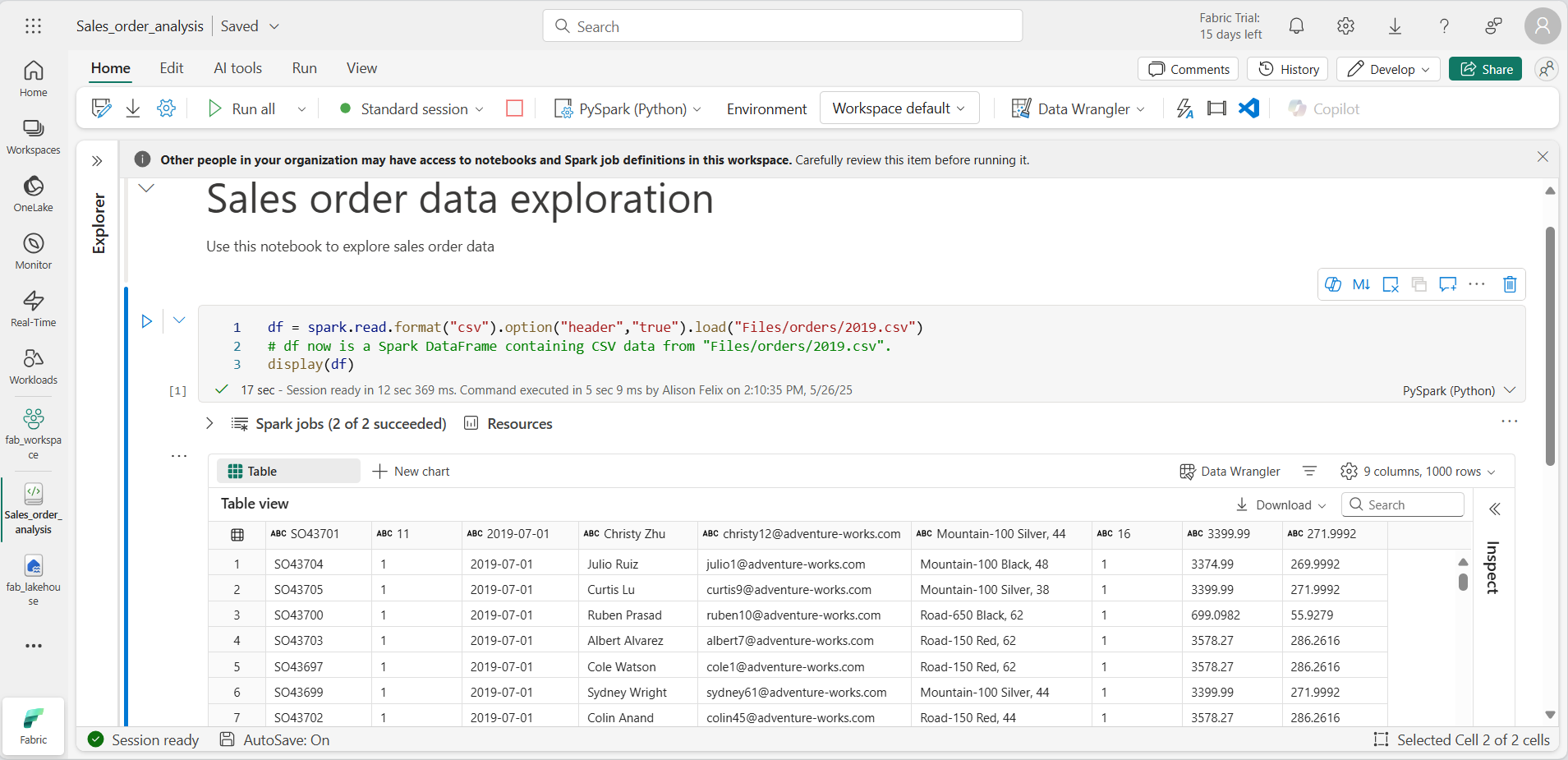Open PySpark (Python) language dropdown

628,108
